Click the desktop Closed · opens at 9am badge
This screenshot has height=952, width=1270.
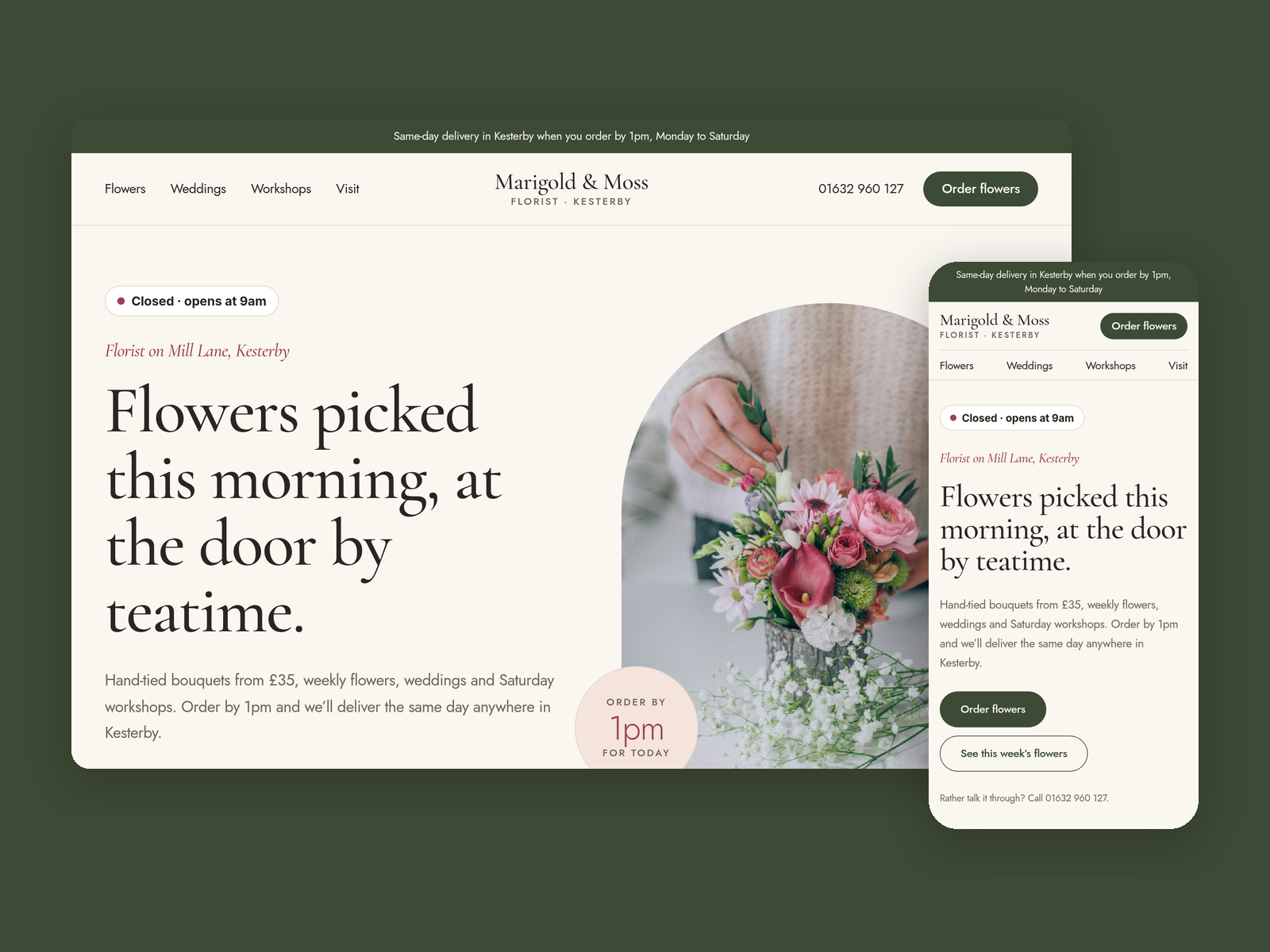click(x=191, y=301)
